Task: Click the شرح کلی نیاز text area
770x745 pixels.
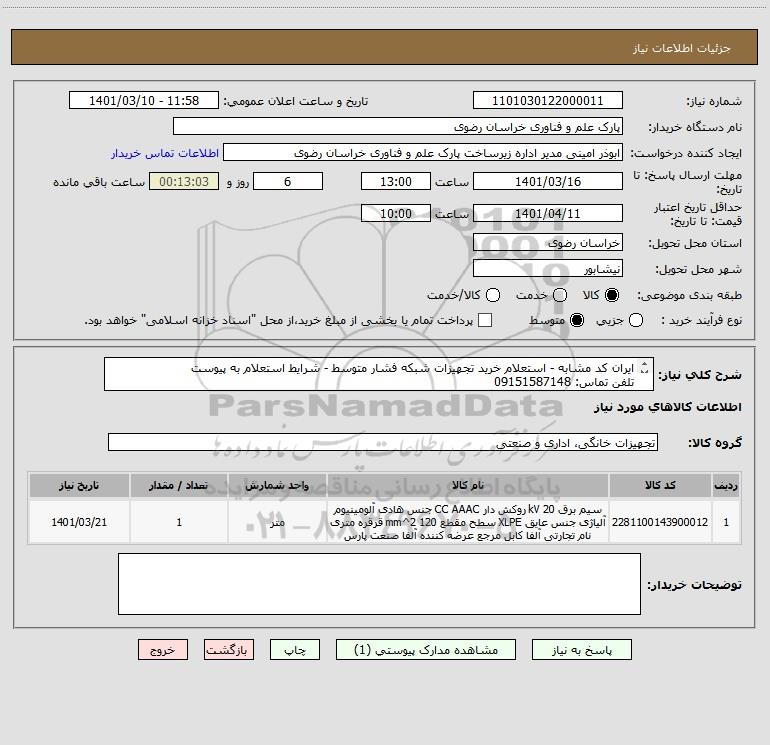Action: pos(379,374)
